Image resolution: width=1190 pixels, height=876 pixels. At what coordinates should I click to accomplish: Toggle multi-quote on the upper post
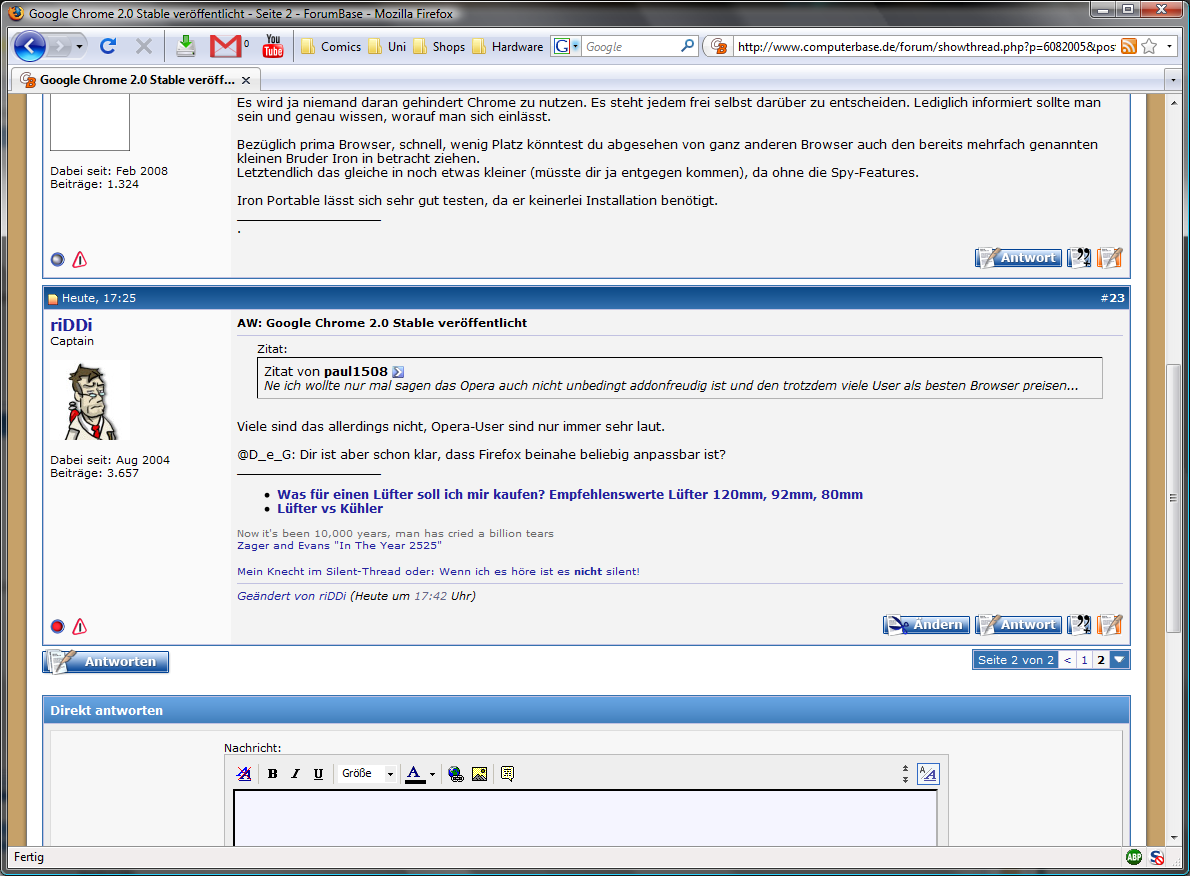[1079, 258]
